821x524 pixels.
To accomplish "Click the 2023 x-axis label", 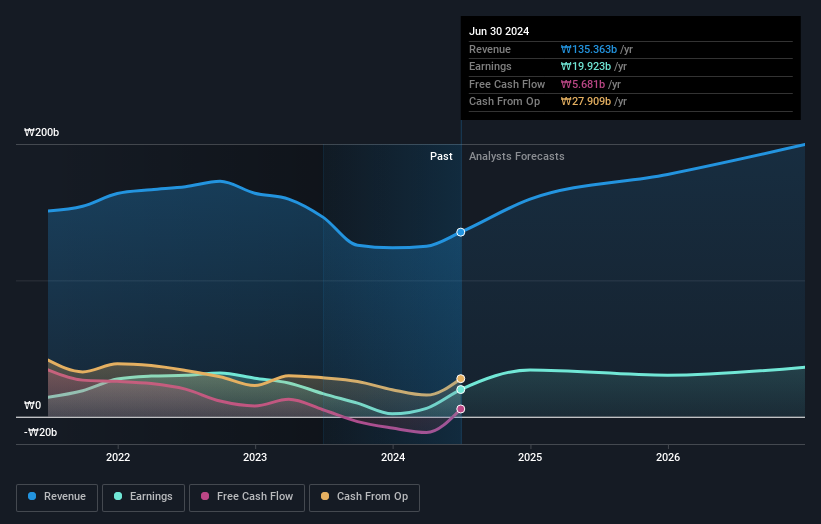I will [255, 457].
